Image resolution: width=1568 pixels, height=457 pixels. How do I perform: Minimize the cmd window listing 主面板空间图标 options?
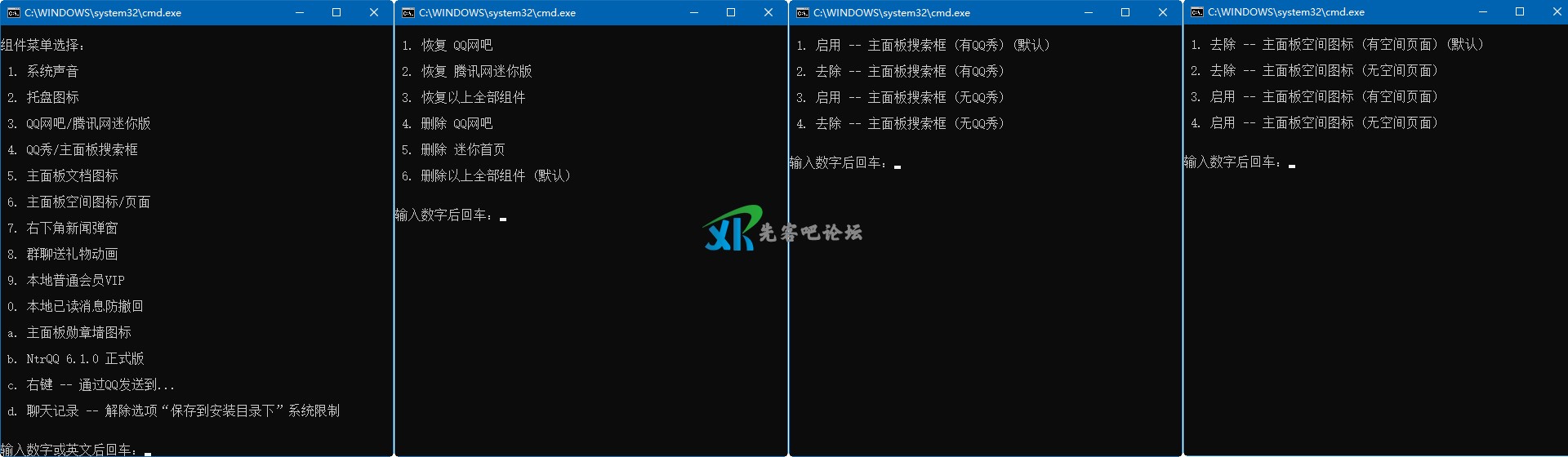[1482, 12]
